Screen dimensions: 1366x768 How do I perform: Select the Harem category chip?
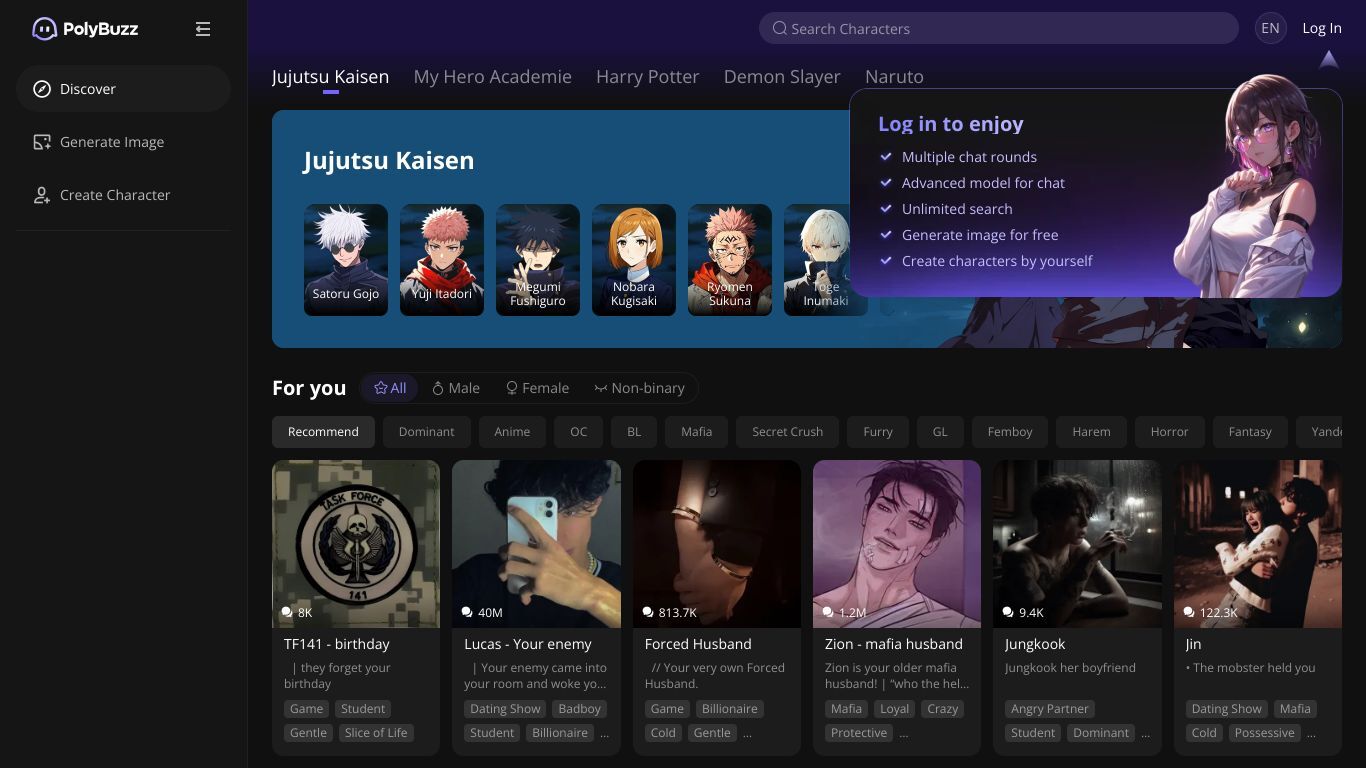pyautogui.click(x=1091, y=432)
